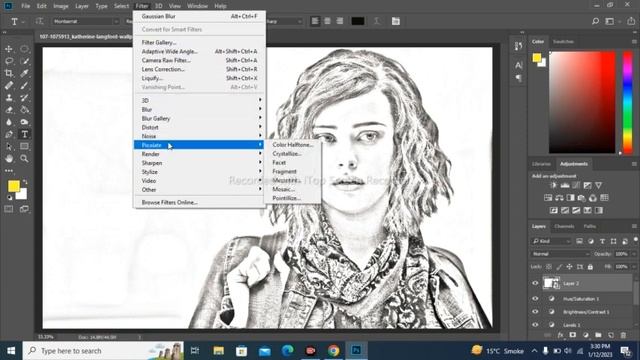Add a layer mask from Layers footer

click(573, 335)
